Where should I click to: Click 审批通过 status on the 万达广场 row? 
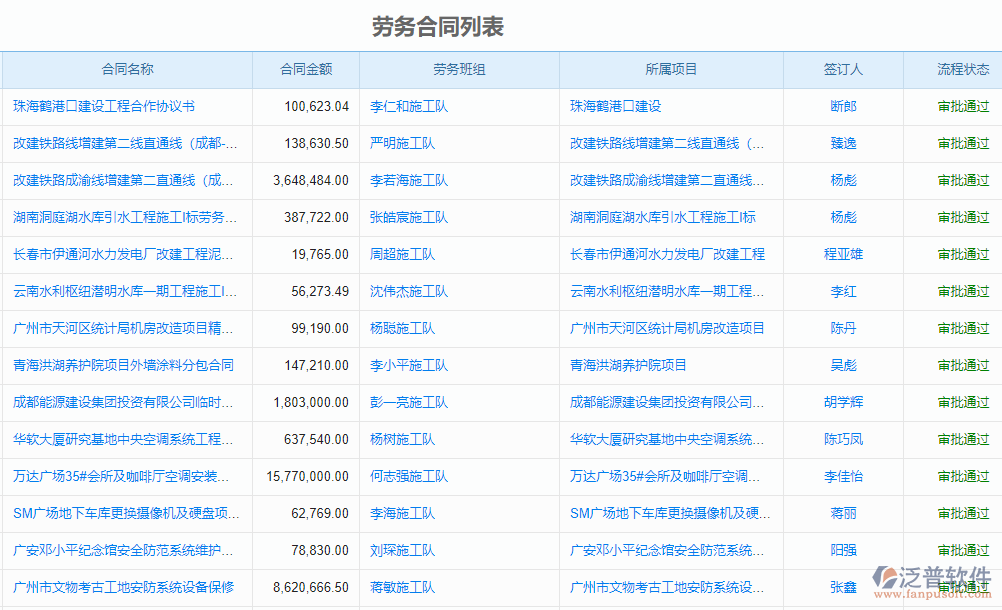[963, 477]
